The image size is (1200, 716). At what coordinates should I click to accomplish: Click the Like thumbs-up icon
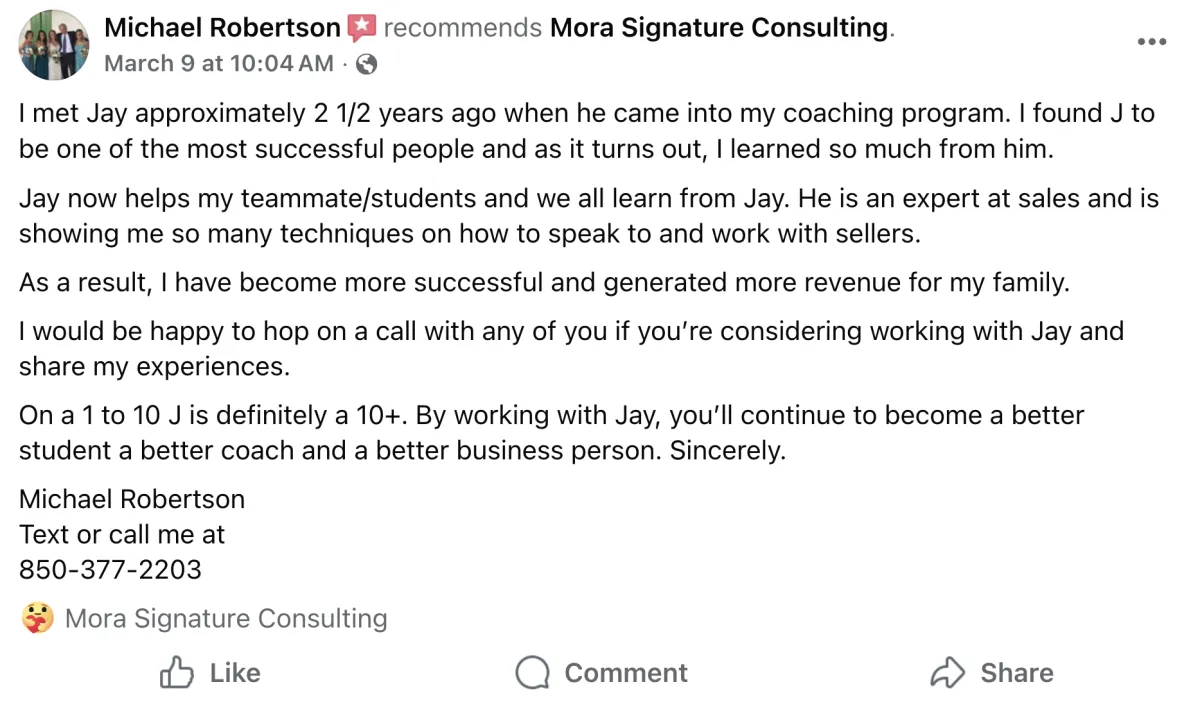[x=177, y=673]
